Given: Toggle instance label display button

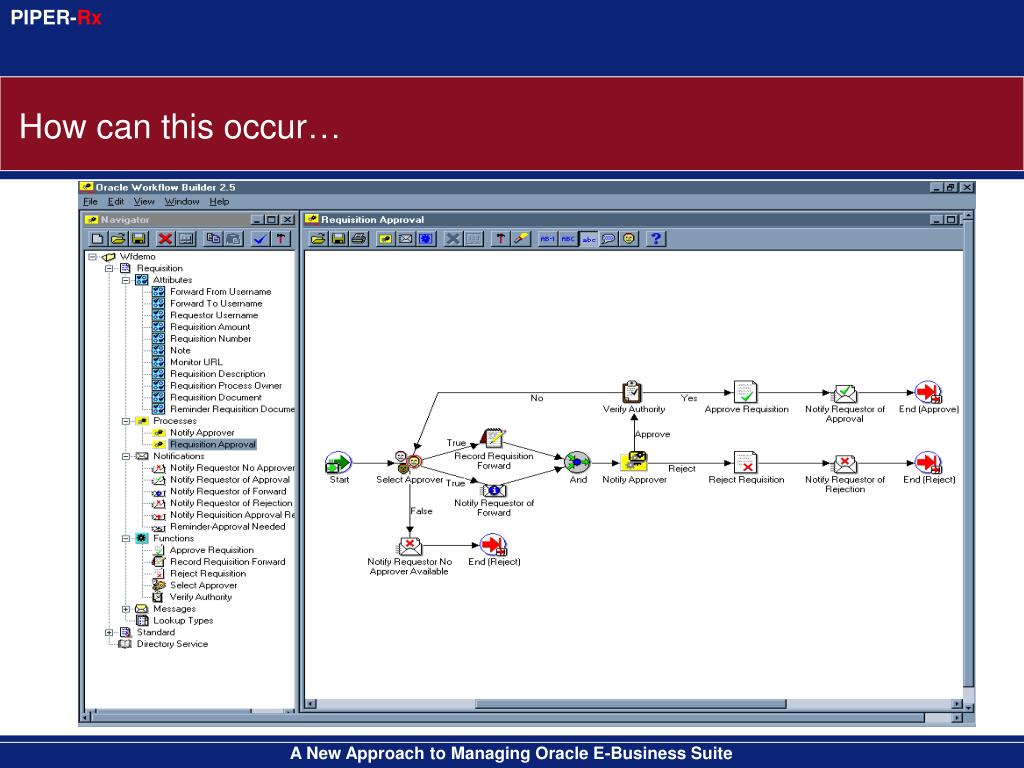Looking at the screenshot, I should pyautogui.click(x=547, y=239).
